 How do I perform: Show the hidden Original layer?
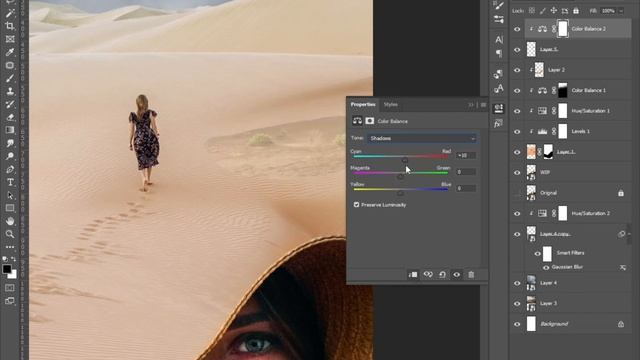click(517, 193)
